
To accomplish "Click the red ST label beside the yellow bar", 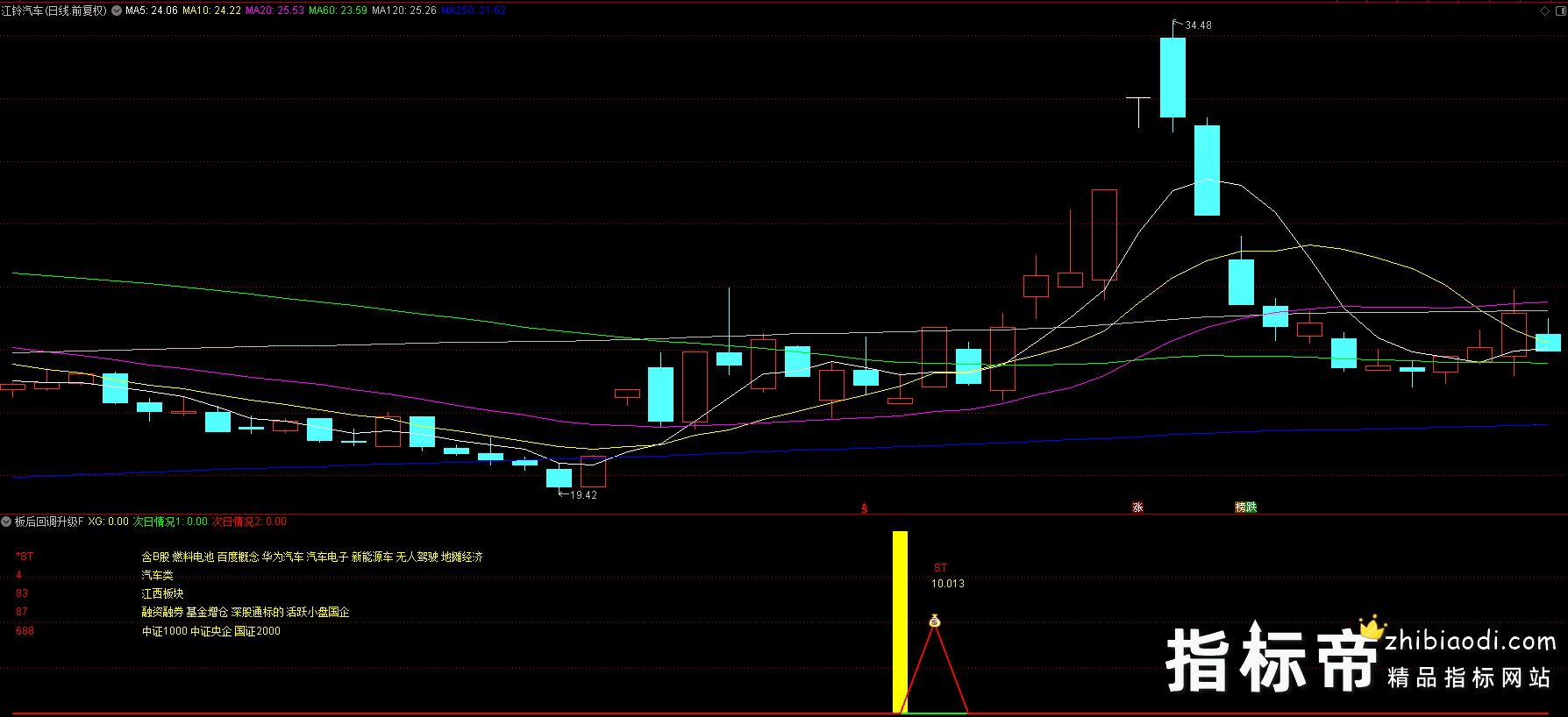I will pyautogui.click(x=940, y=568).
